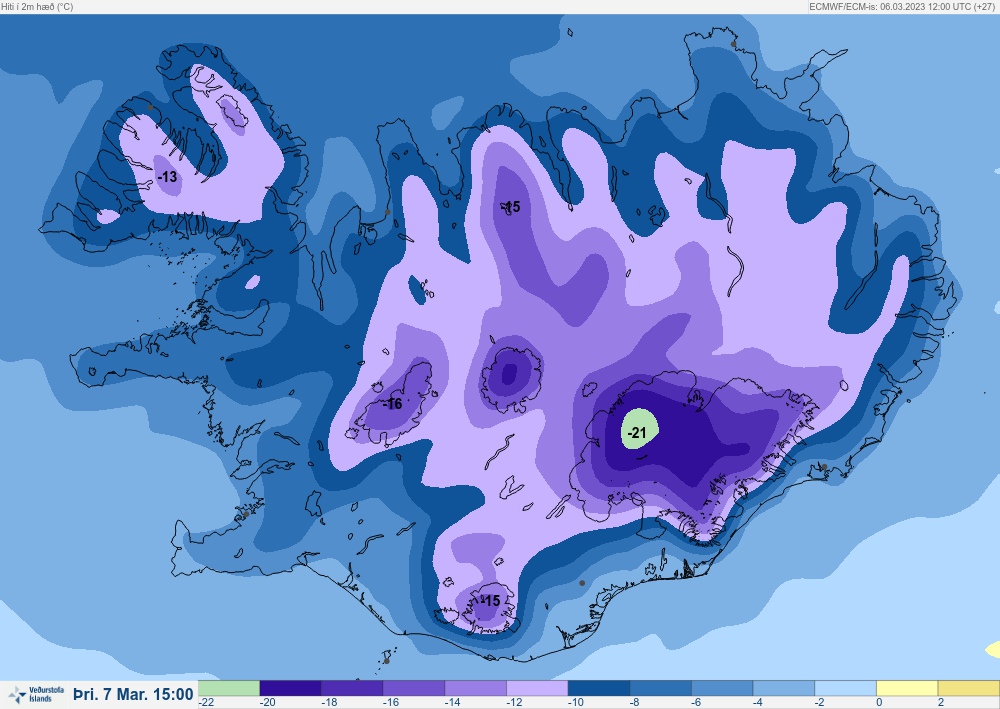Click the legend value -18

(329, 702)
